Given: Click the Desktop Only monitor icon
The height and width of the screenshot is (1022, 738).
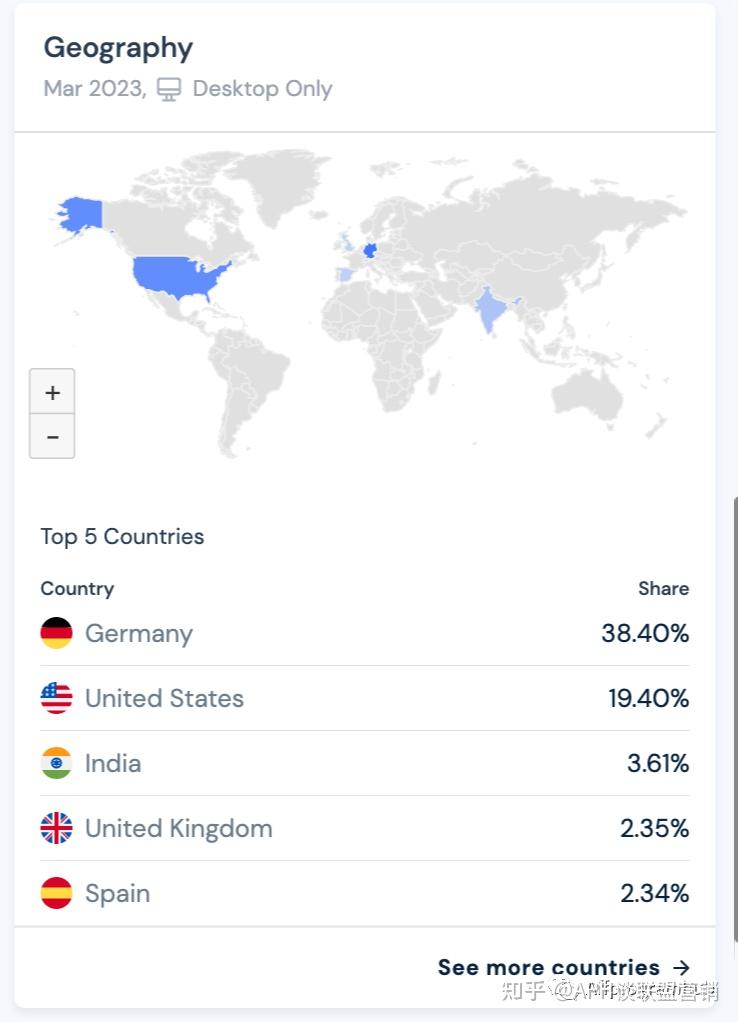Looking at the screenshot, I should 169,90.
